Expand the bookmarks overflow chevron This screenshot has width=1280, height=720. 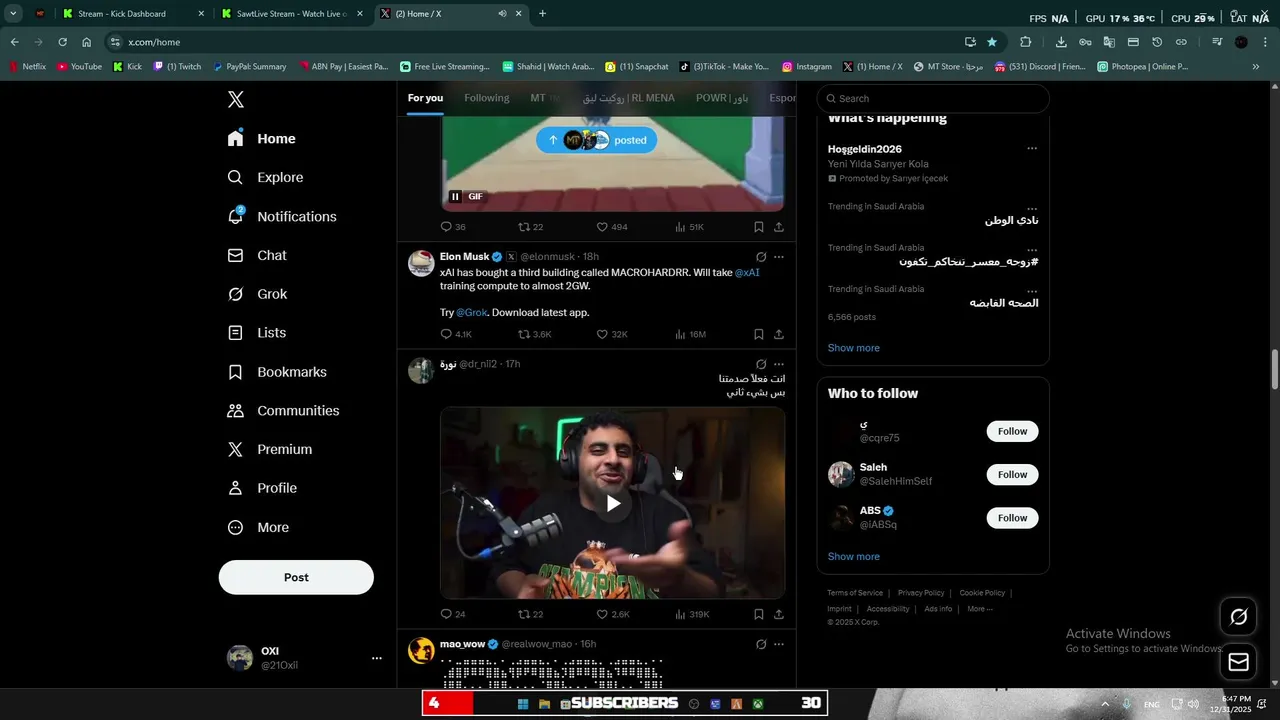[x=1256, y=67]
